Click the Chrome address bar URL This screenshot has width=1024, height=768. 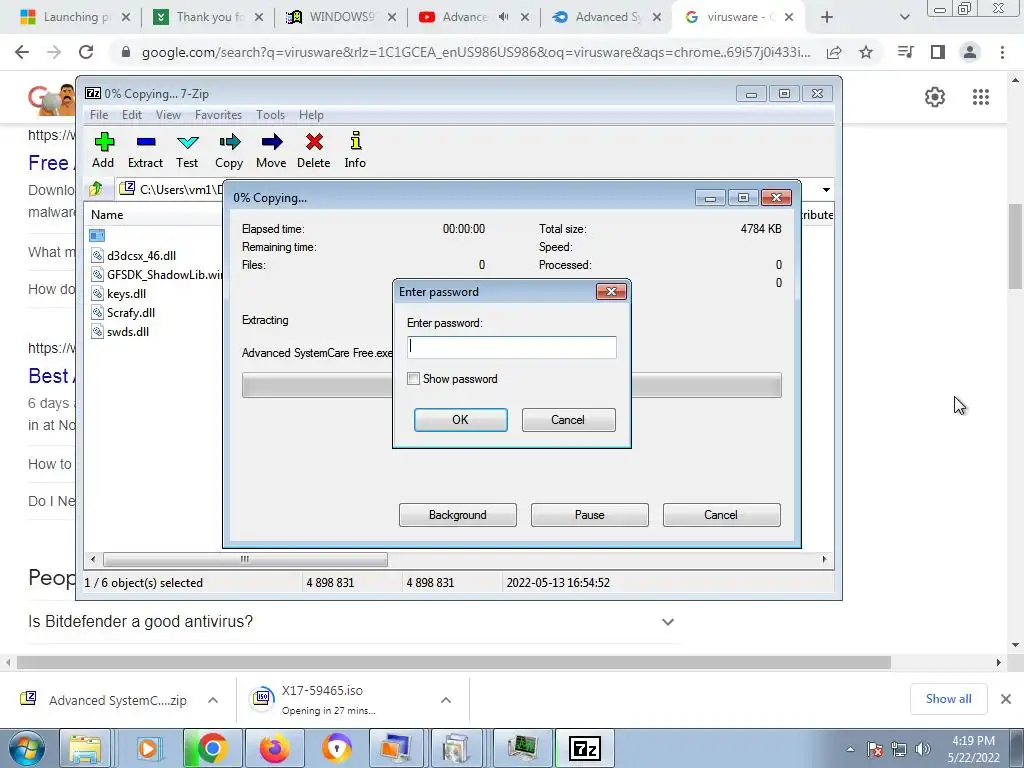[x=476, y=52]
